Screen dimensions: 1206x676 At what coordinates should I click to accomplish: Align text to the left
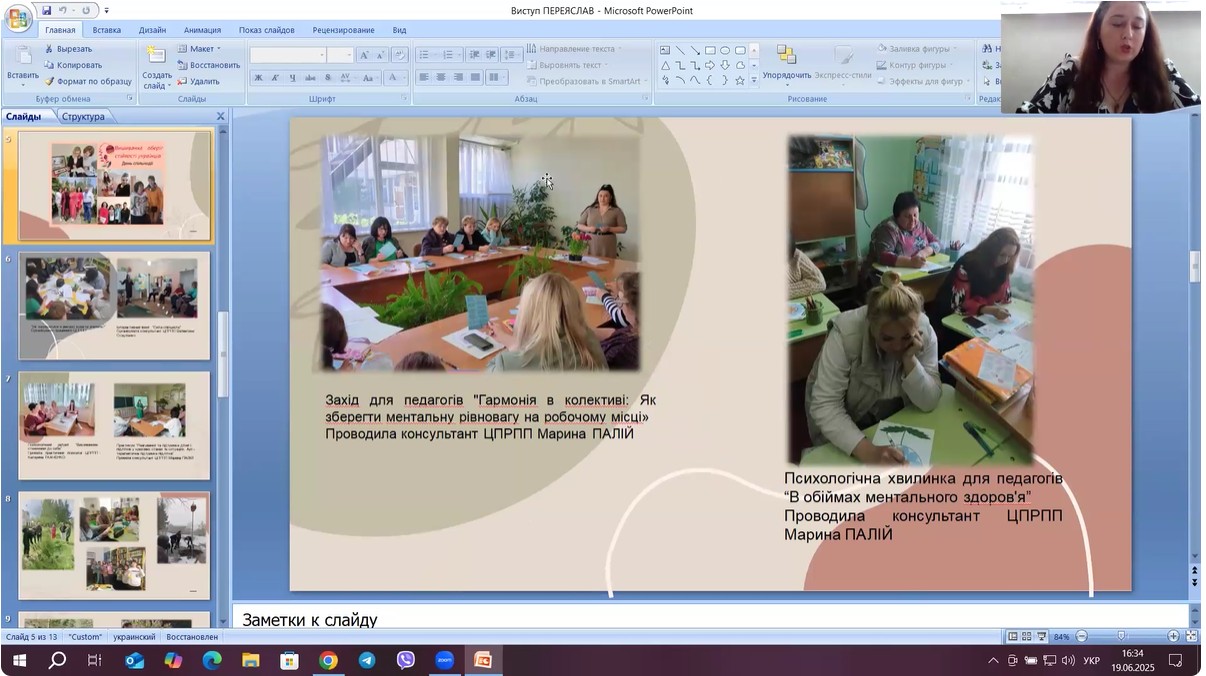(x=424, y=77)
